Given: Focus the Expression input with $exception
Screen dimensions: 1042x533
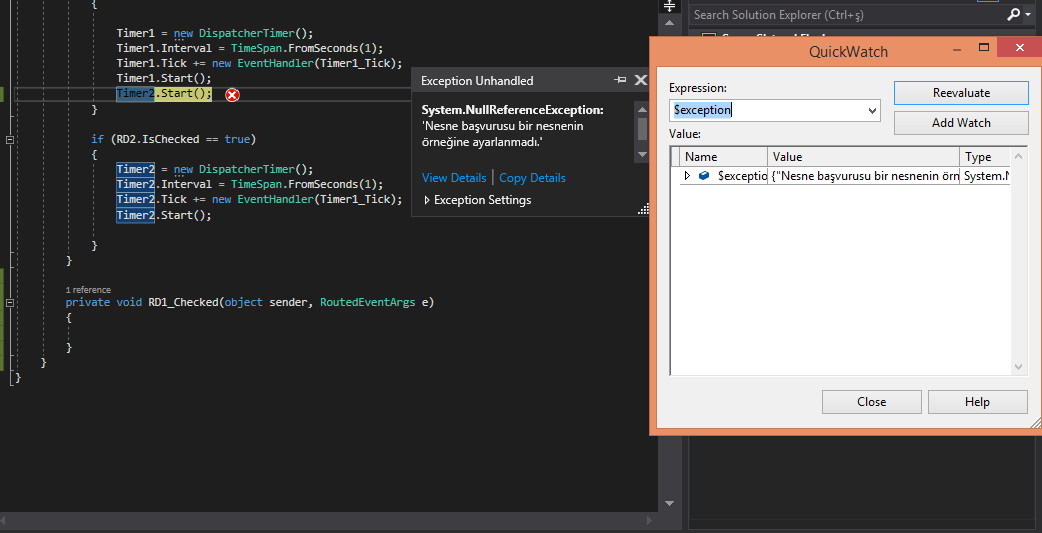Looking at the screenshot, I should tap(768, 111).
